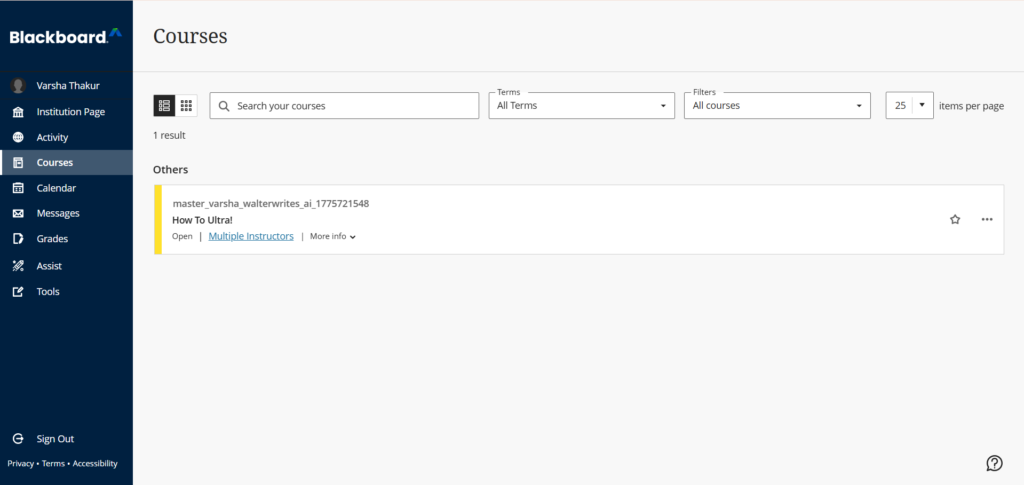Open the Terms dropdown
Image resolution: width=1024 pixels, height=485 pixels.
[581, 105]
